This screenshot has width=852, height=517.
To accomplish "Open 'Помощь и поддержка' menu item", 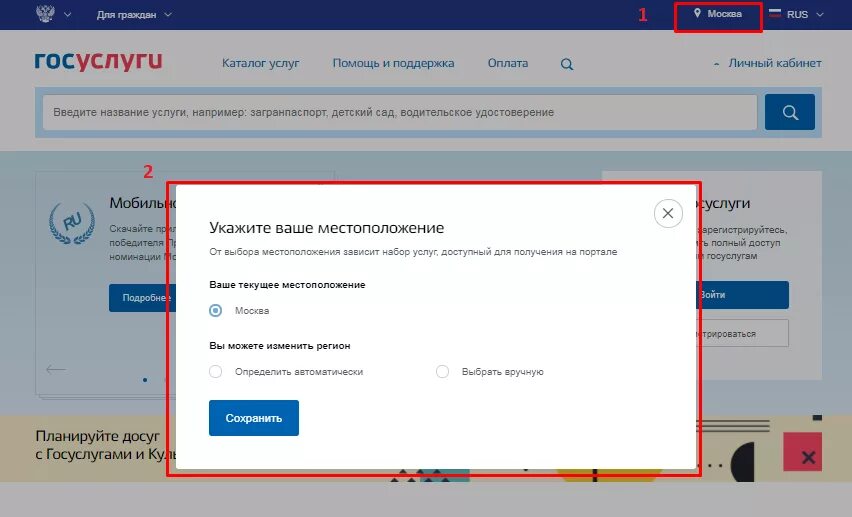I will pos(393,63).
